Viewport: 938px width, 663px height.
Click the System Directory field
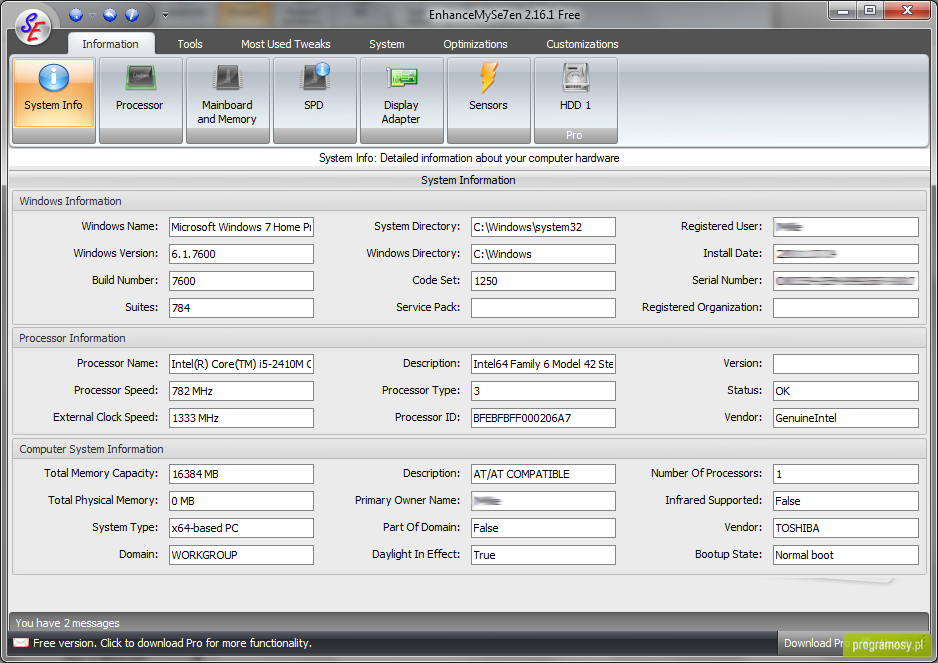coord(543,227)
